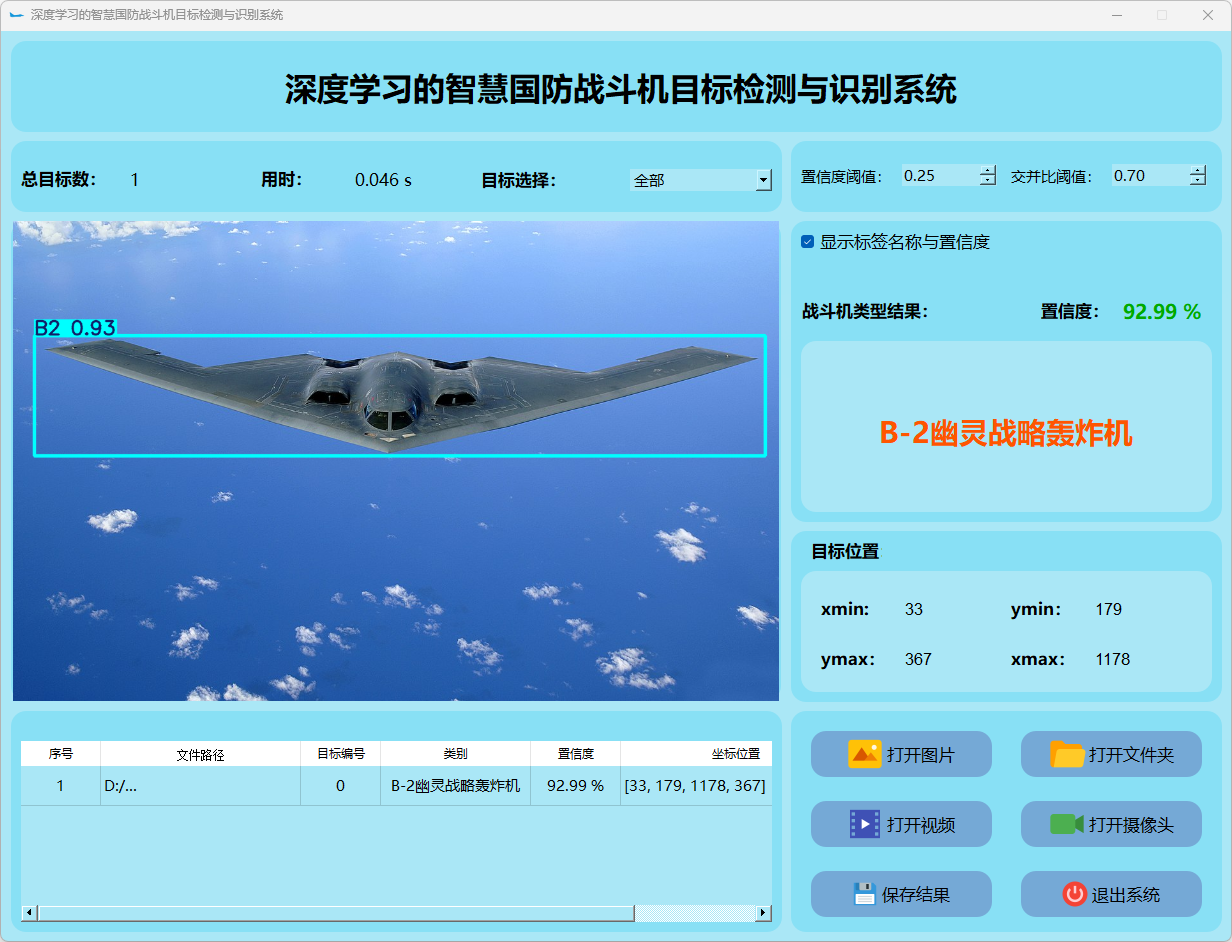
Task: Click the app icon in the title bar
Action: pos(16,15)
